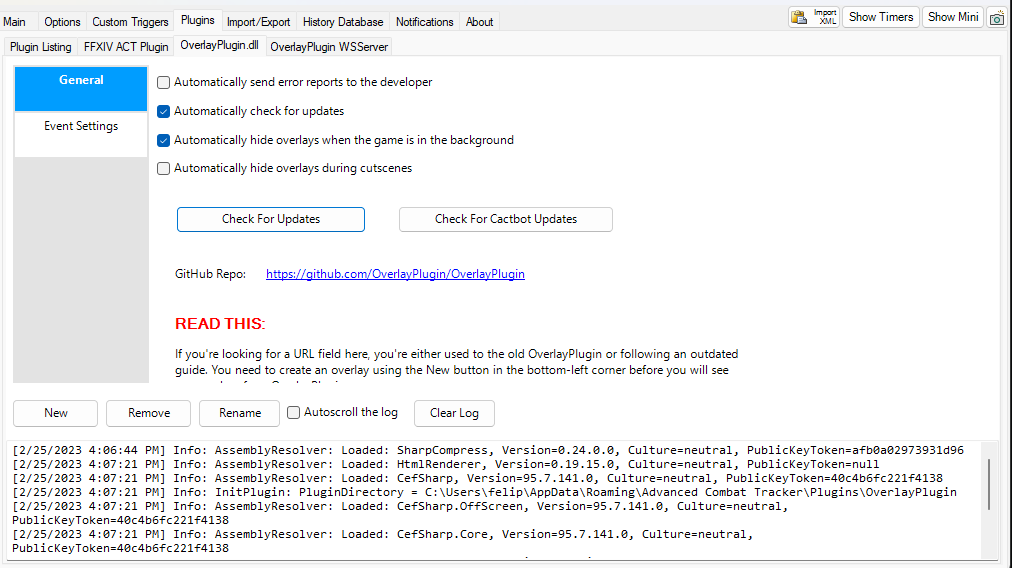Enable hiding overlays during cutscenes

coord(164,169)
